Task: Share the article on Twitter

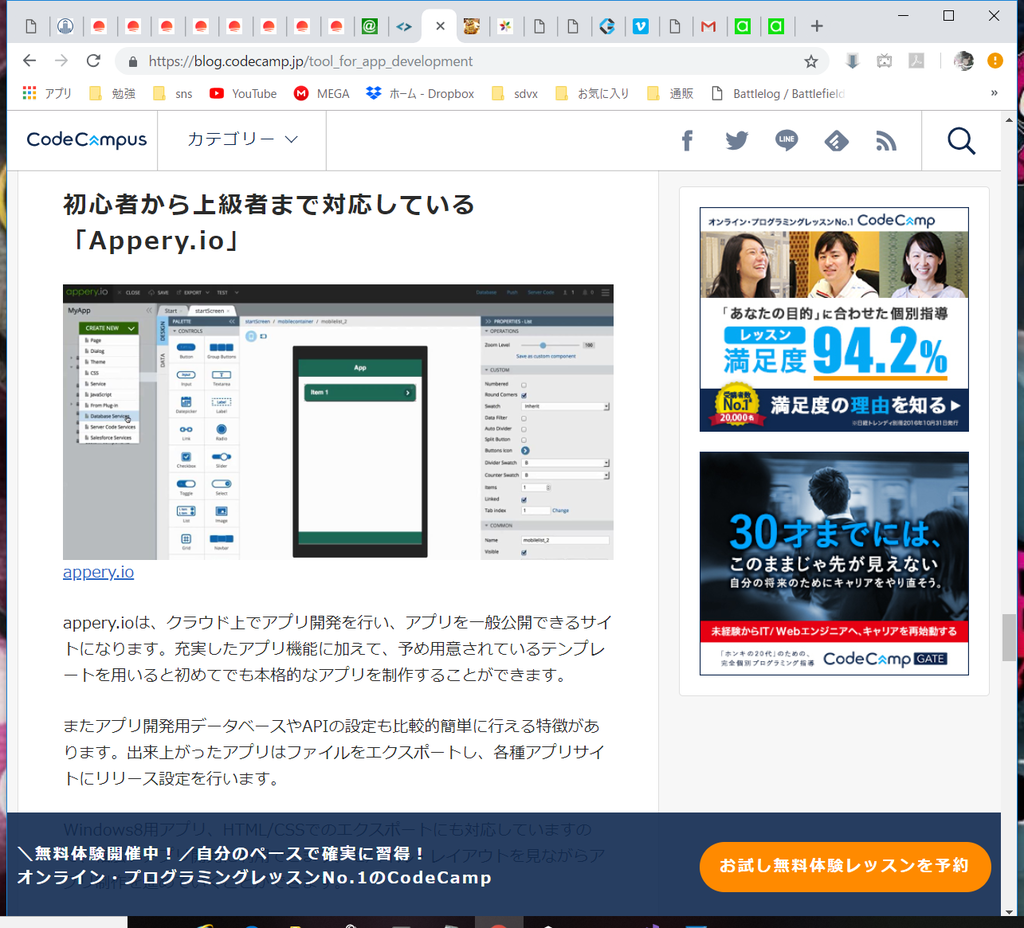Action: tap(737, 140)
